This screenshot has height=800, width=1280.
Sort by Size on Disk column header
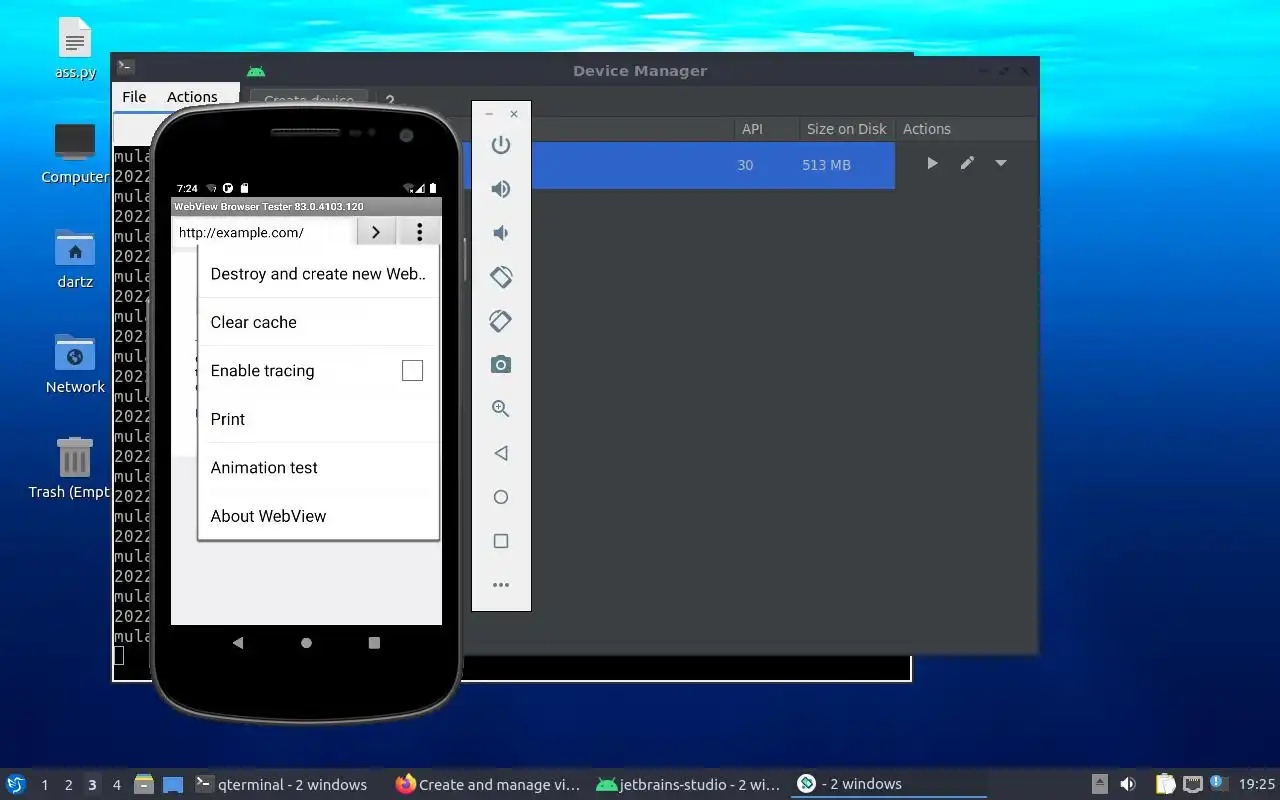pyautogui.click(x=846, y=129)
